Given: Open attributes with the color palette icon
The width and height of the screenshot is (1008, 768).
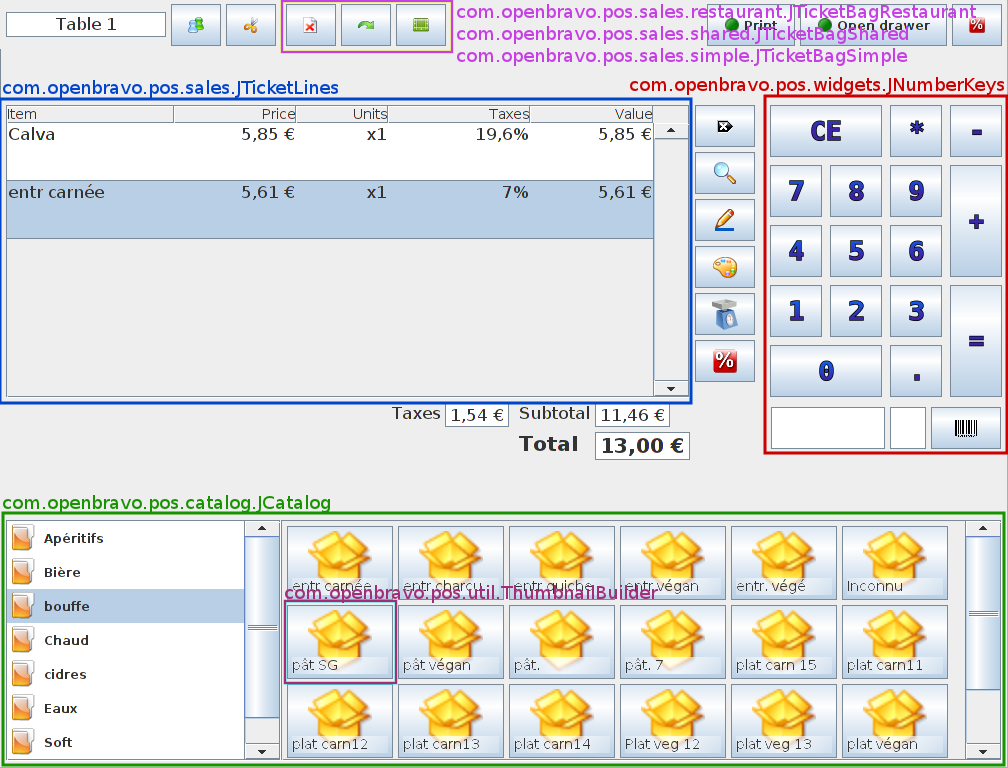Looking at the screenshot, I should (724, 267).
